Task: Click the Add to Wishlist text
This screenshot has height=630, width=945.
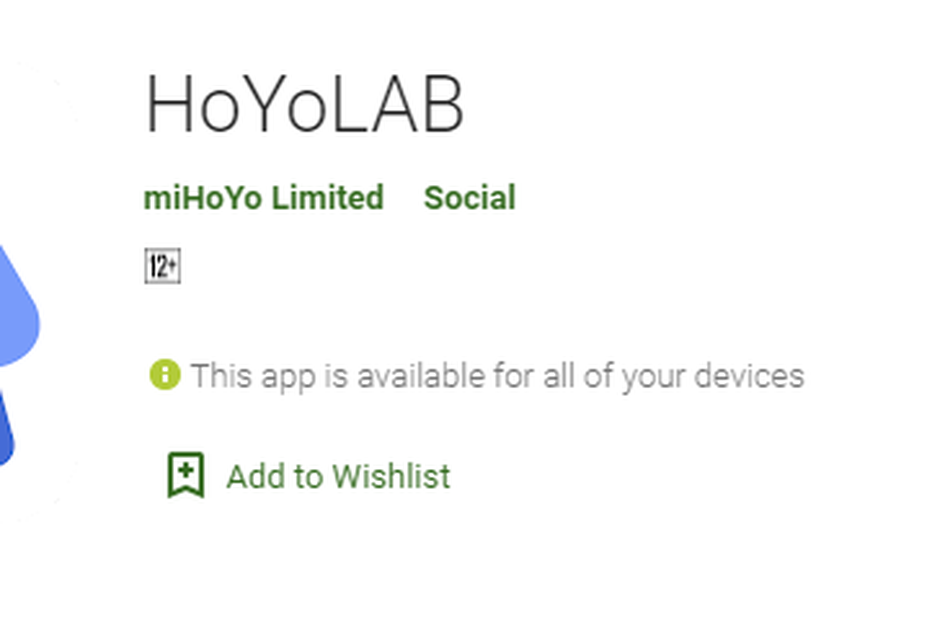Action: (338, 476)
